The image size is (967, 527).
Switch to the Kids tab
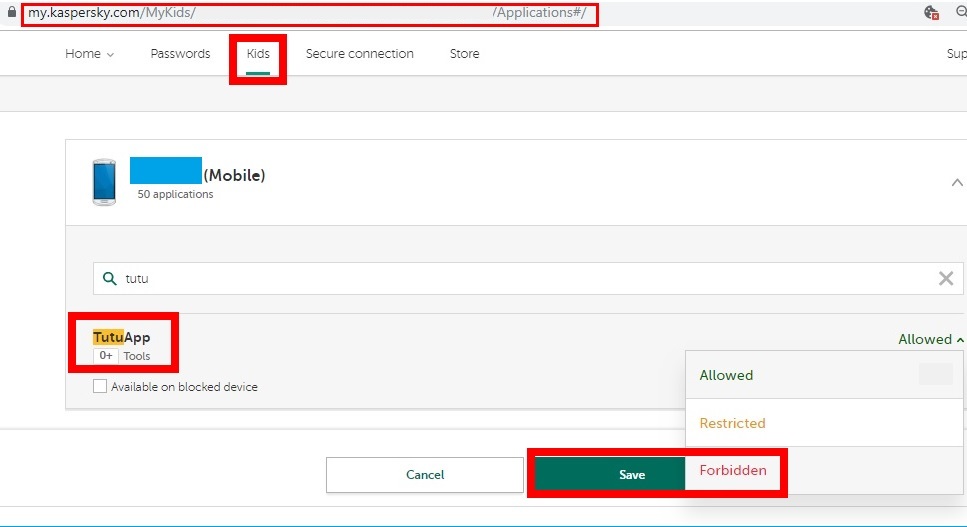point(258,54)
